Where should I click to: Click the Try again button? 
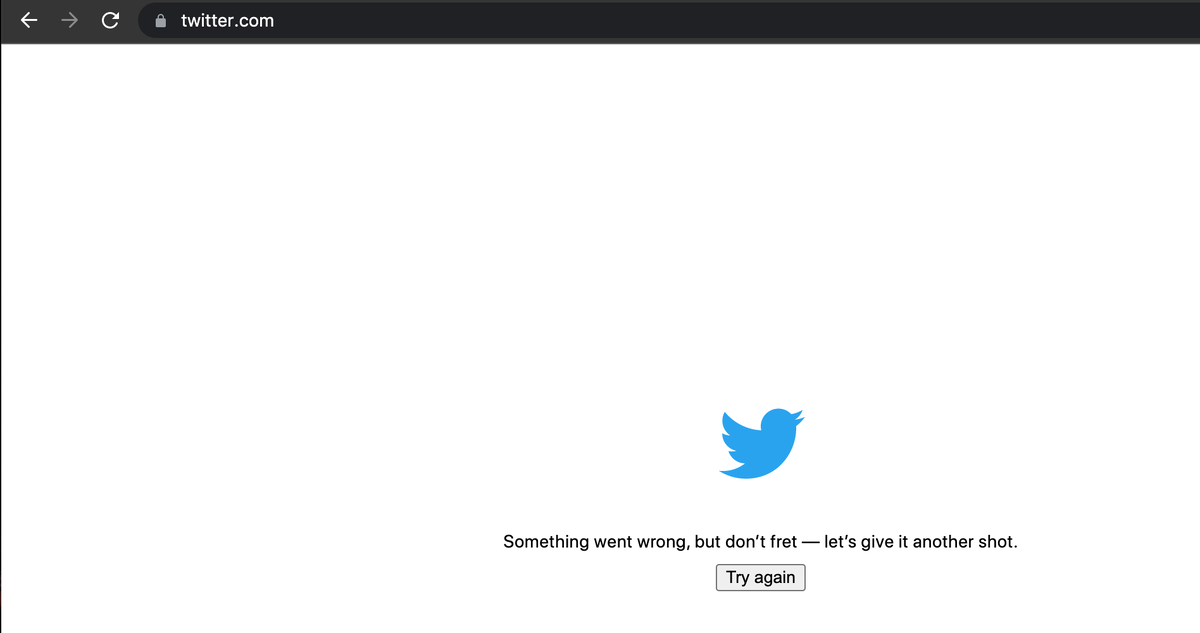(761, 577)
